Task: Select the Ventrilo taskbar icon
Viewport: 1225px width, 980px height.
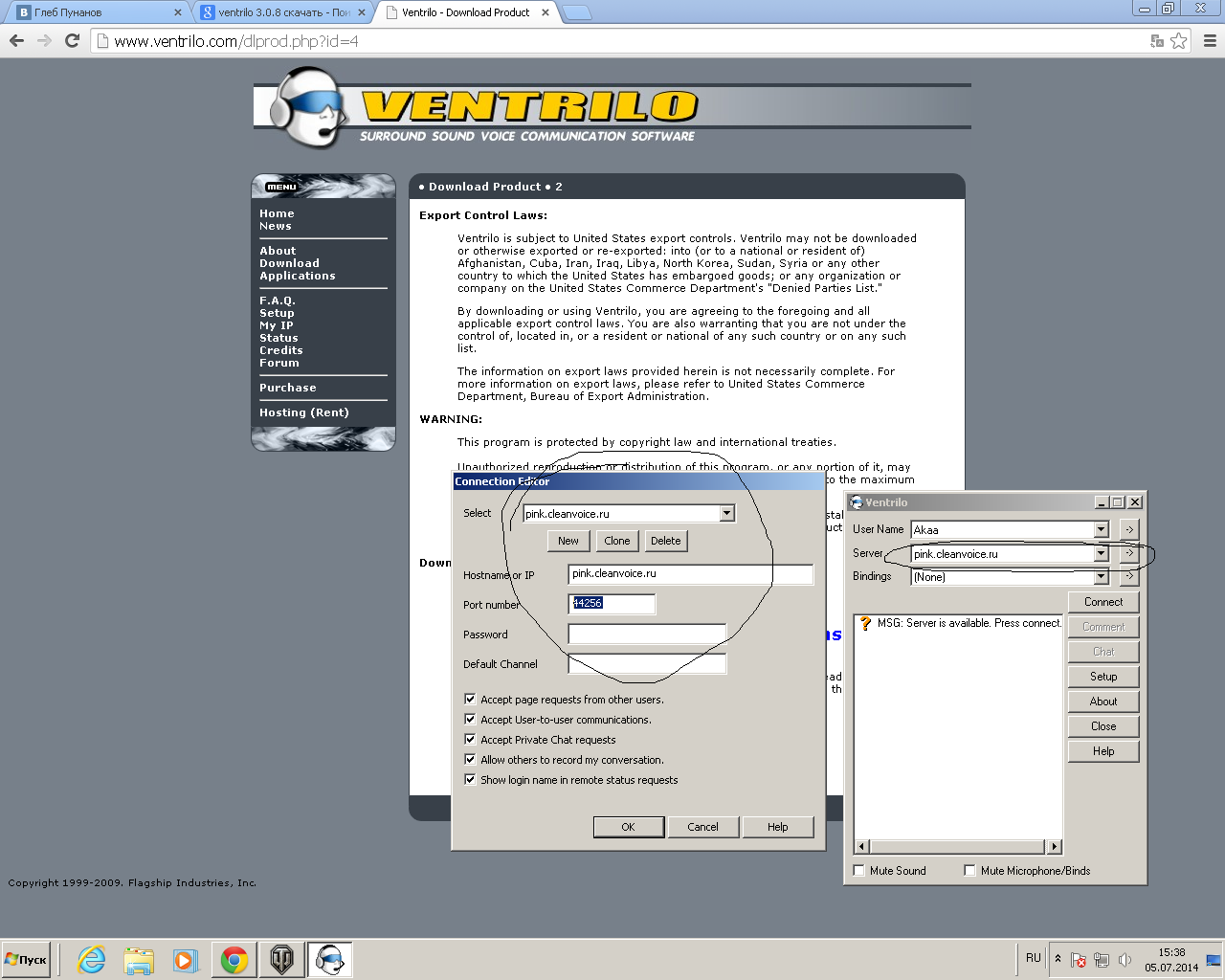Action: pyautogui.click(x=330, y=960)
